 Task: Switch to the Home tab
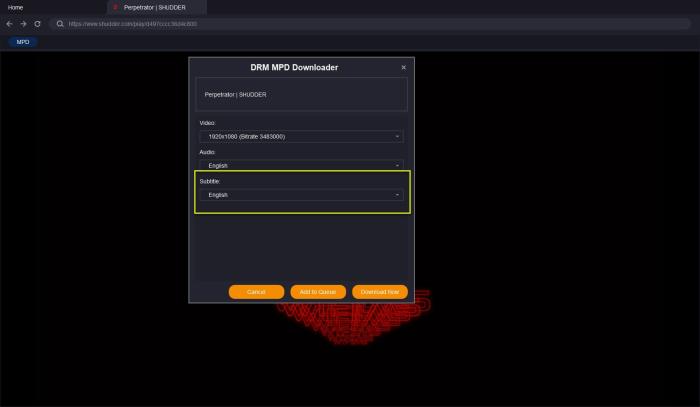pyautogui.click(x=15, y=8)
